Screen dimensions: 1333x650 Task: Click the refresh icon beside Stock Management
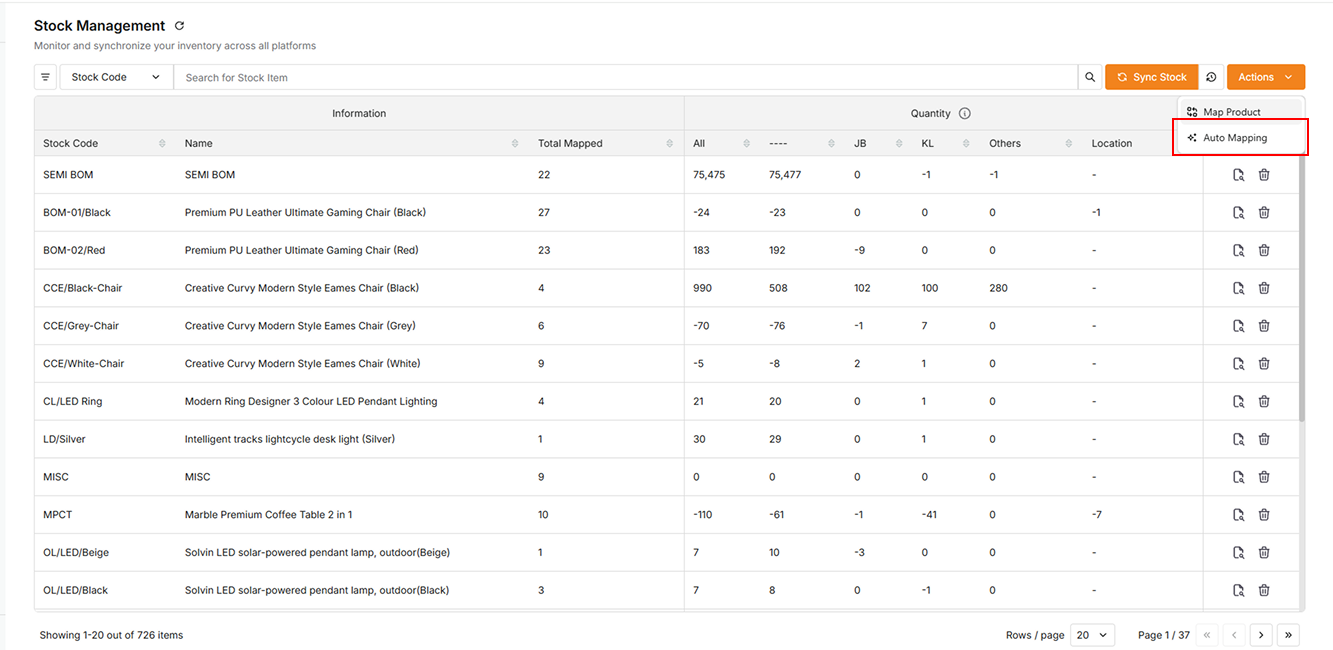[179, 26]
